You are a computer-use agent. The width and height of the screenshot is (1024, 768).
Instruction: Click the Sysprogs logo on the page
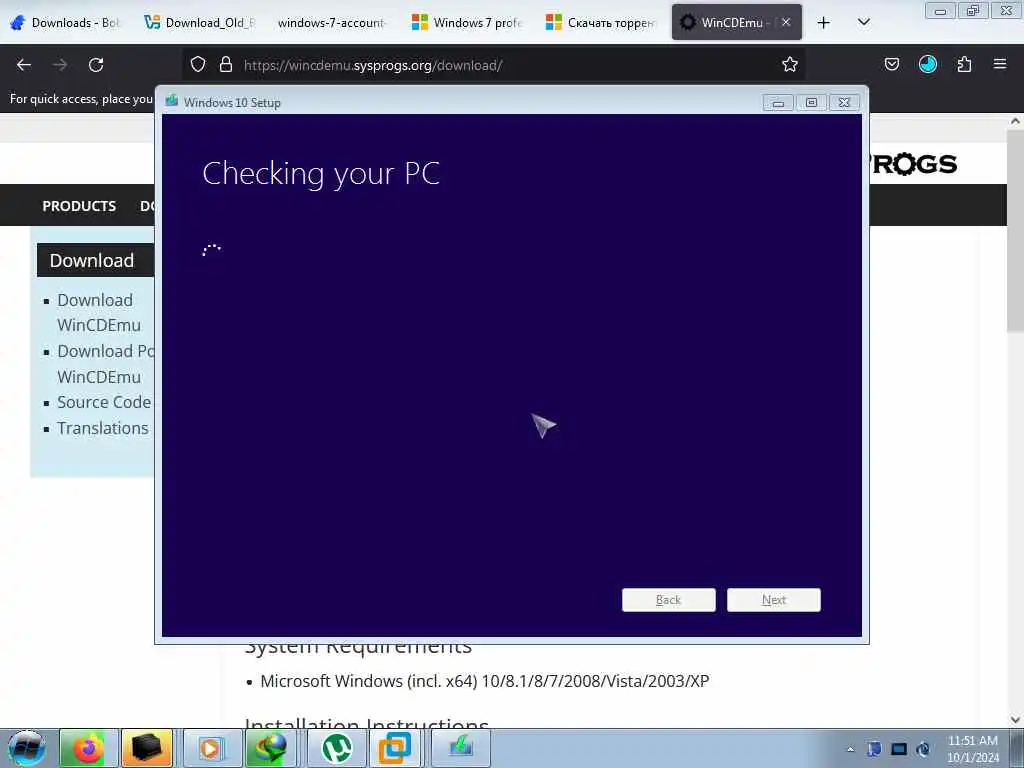tap(914, 164)
